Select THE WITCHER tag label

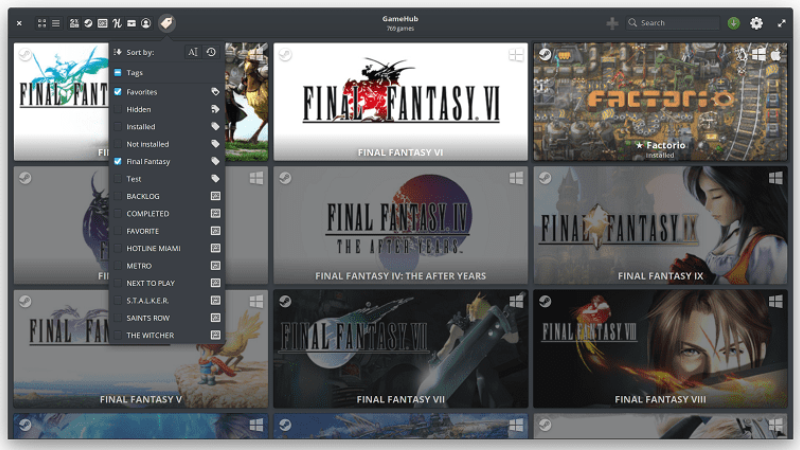coord(150,335)
